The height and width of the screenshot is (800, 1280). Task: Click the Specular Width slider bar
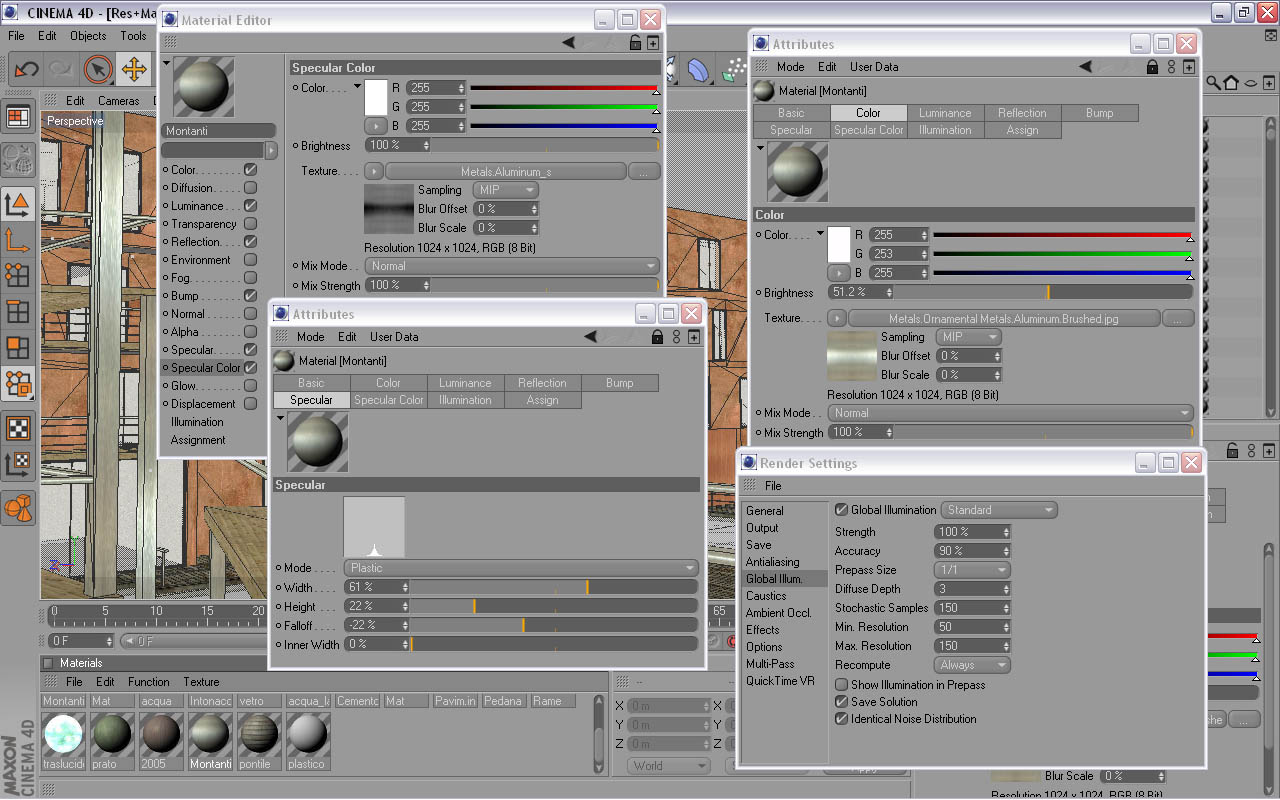click(x=553, y=588)
